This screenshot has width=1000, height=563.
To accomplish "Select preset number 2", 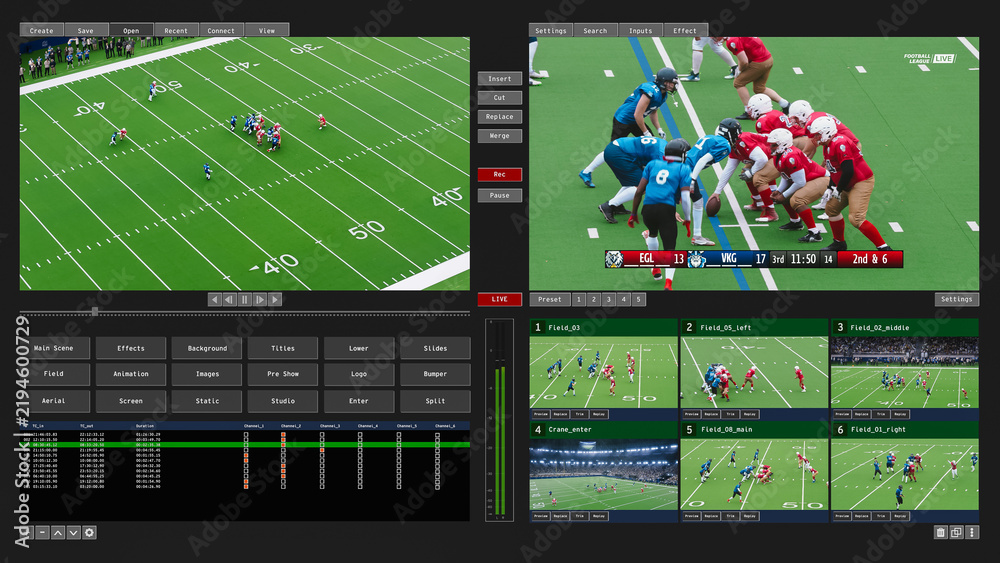I will pos(594,299).
